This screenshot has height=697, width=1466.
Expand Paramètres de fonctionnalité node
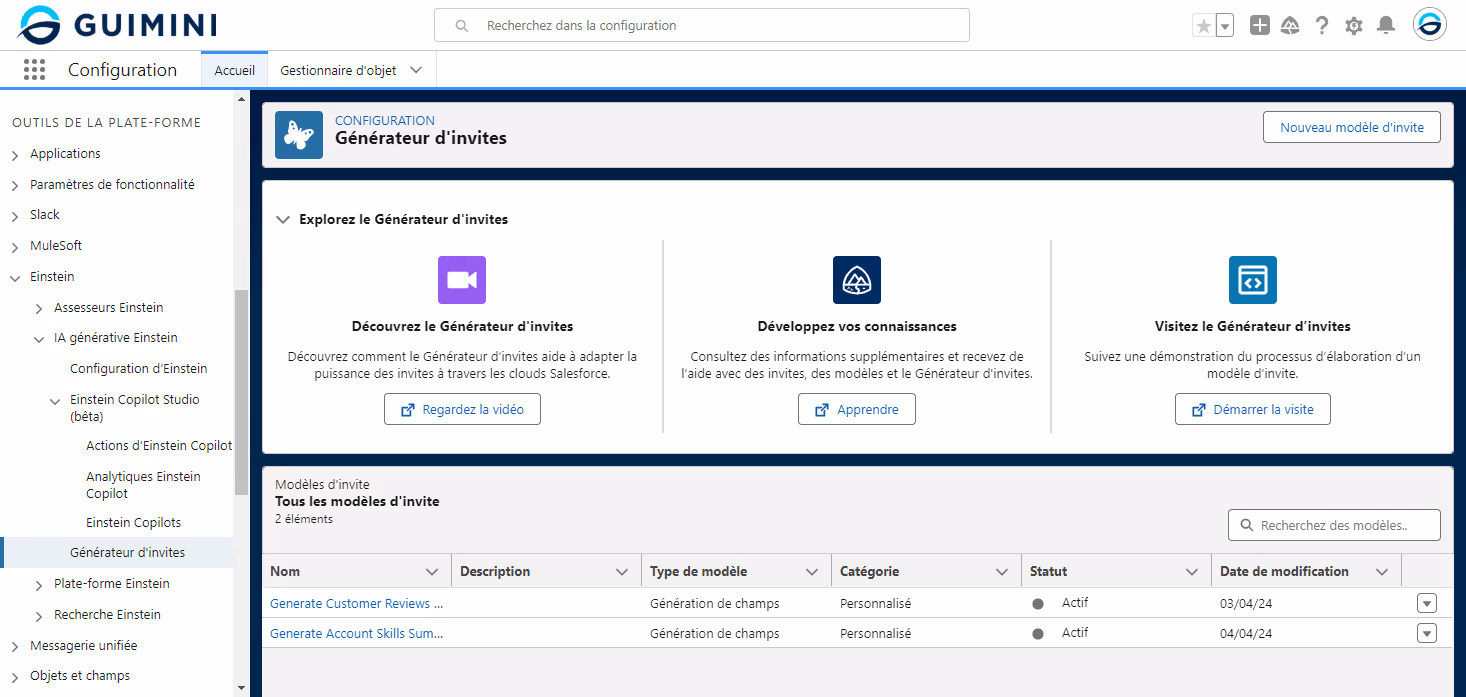[x=15, y=186]
